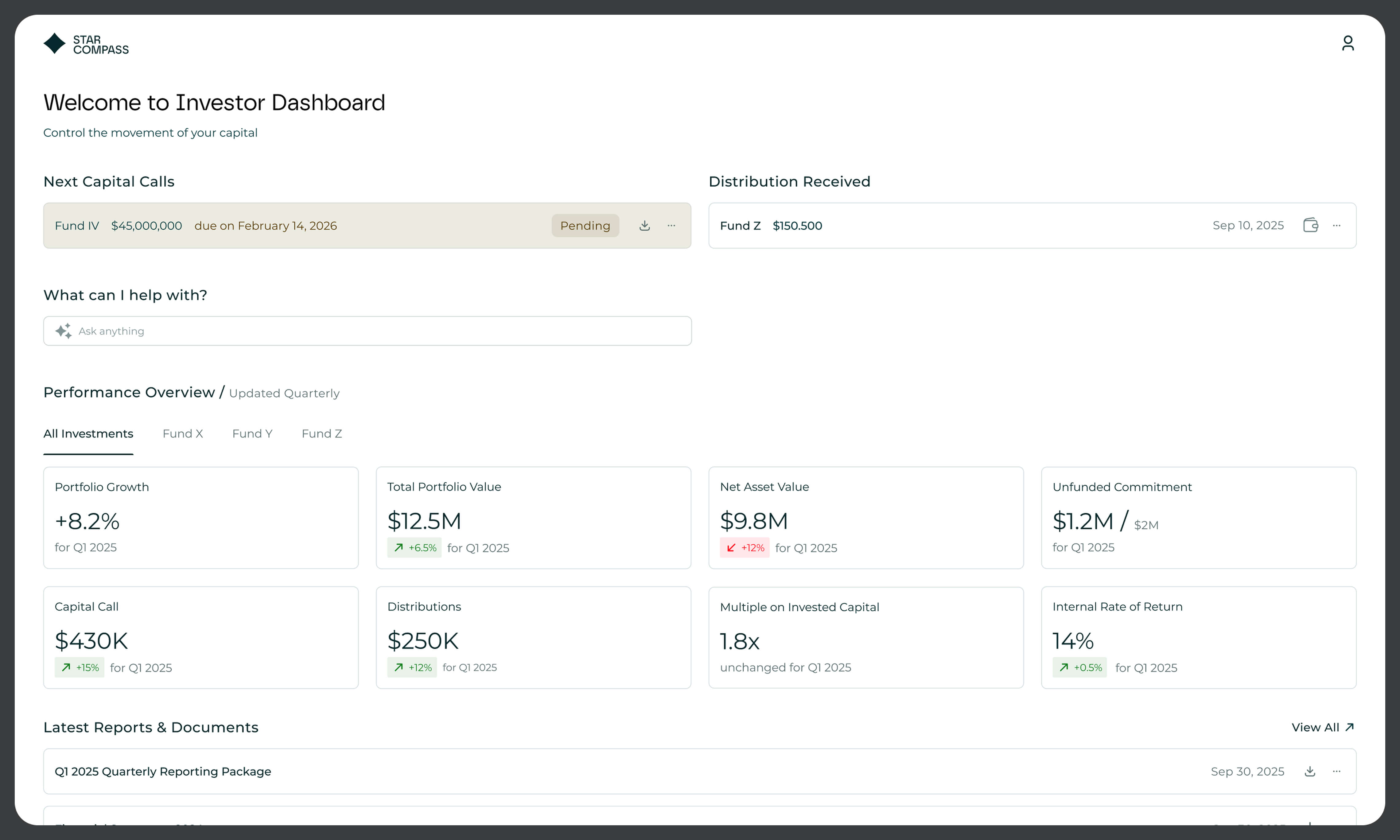Download Q1 2025 Quarterly Reporting Package

(x=1309, y=772)
